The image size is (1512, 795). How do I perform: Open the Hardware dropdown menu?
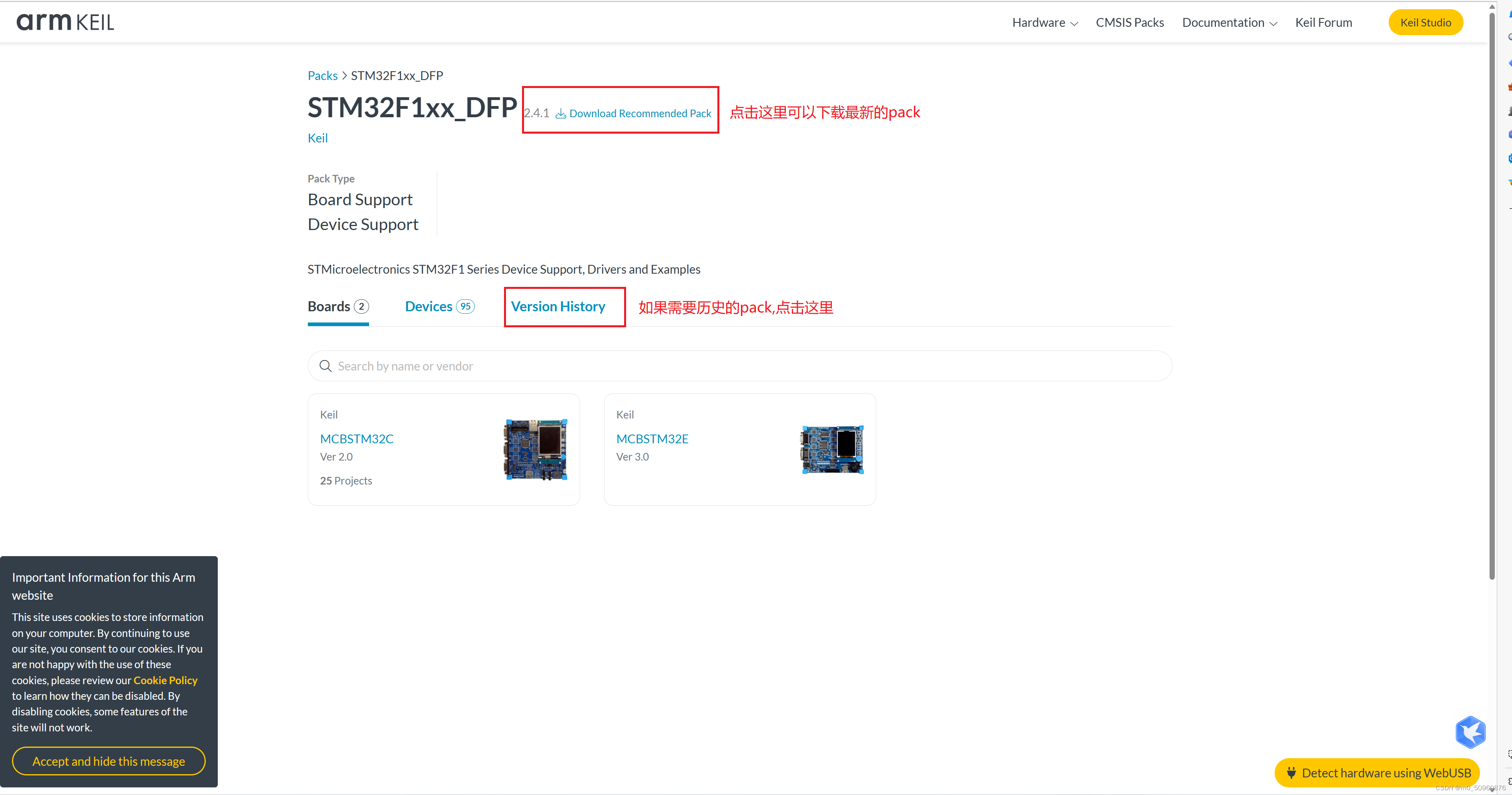click(x=1045, y=22)
